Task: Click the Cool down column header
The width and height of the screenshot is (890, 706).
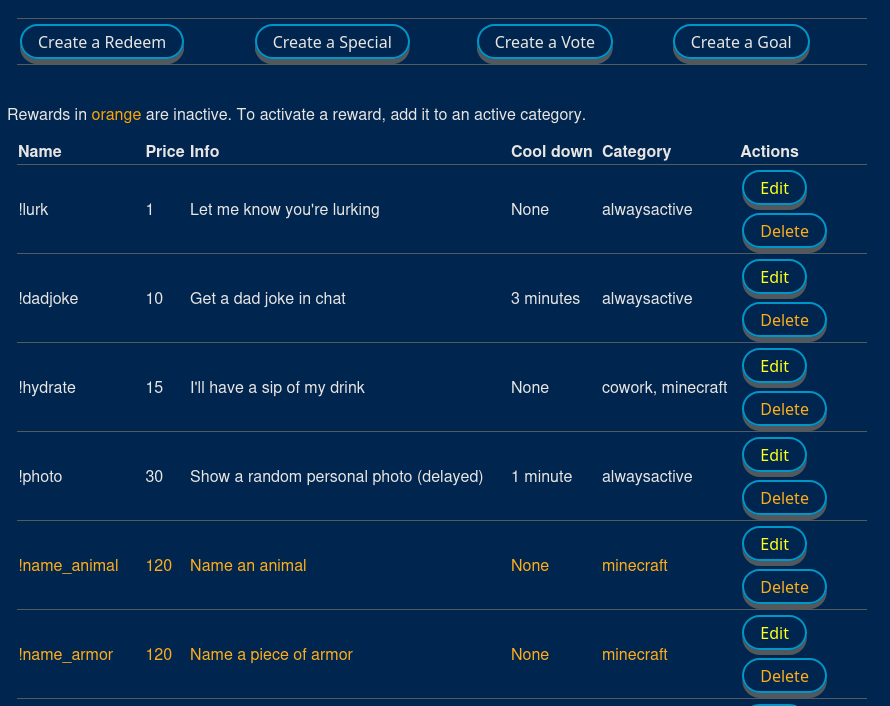Action: tap(551, 151)
